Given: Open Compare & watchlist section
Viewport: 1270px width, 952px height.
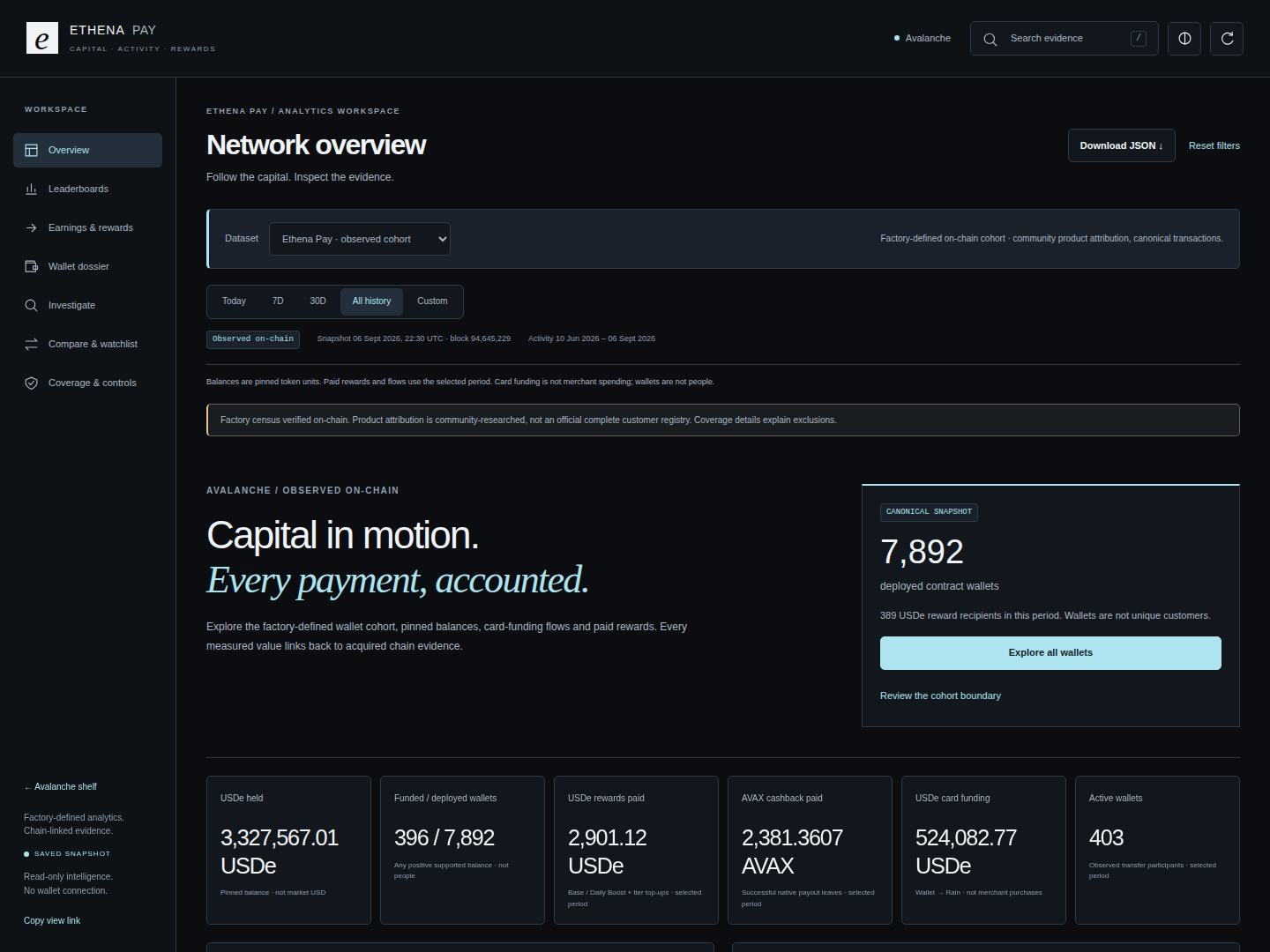Looking at the screenshot, I should [x=87, y=344].
